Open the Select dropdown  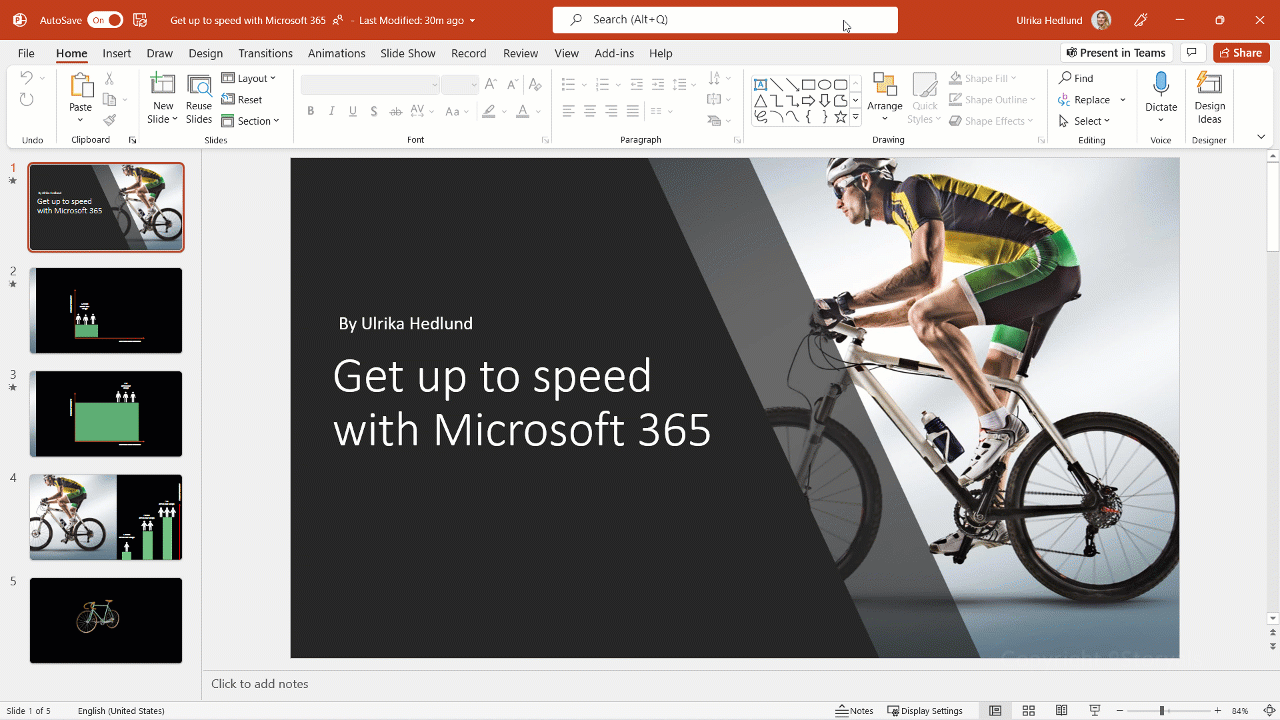(1084, 121)
